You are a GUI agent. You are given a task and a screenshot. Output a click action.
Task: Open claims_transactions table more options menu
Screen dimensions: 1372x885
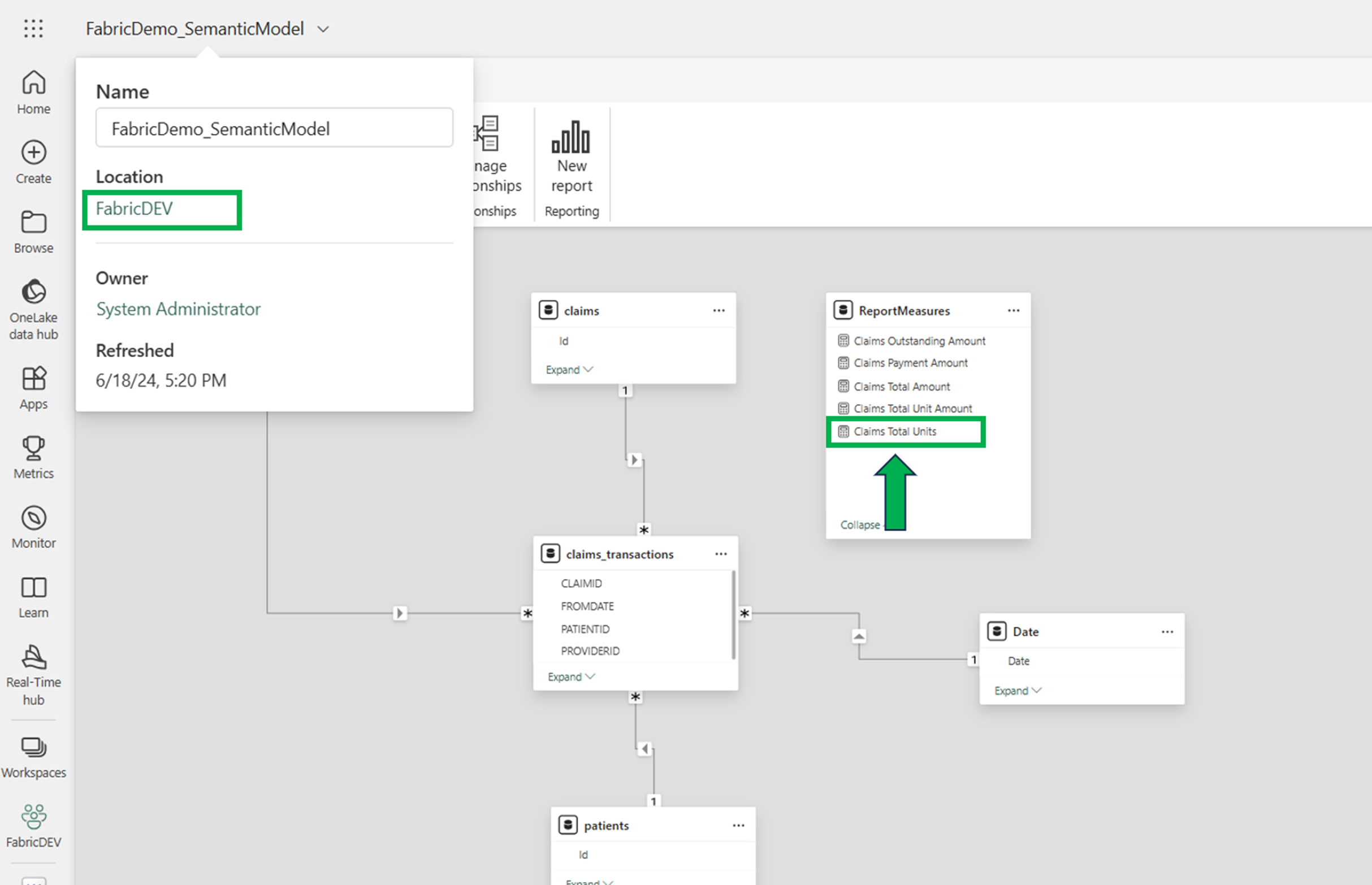721,554
